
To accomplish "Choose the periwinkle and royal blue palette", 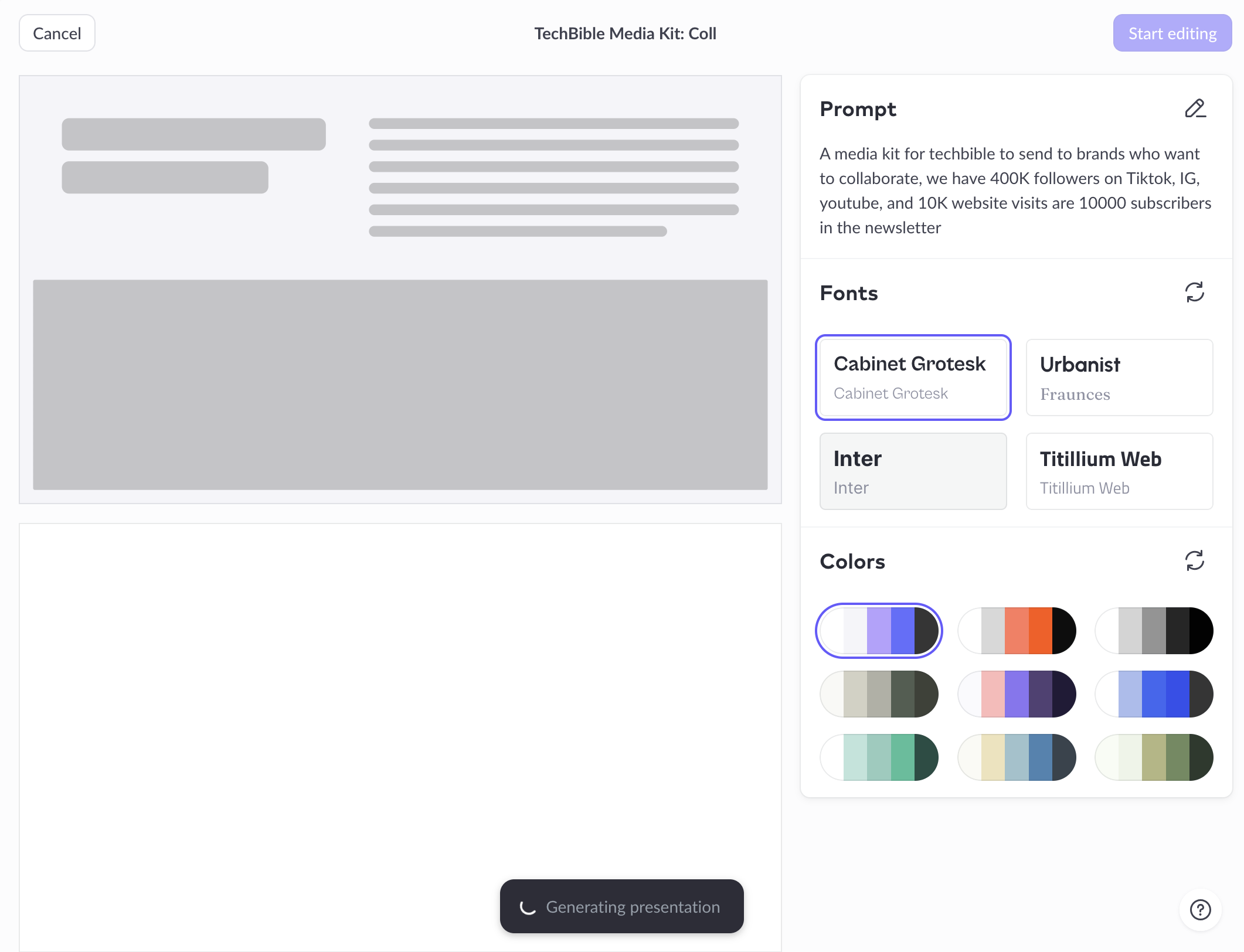I will click(x=1154, y=694).
